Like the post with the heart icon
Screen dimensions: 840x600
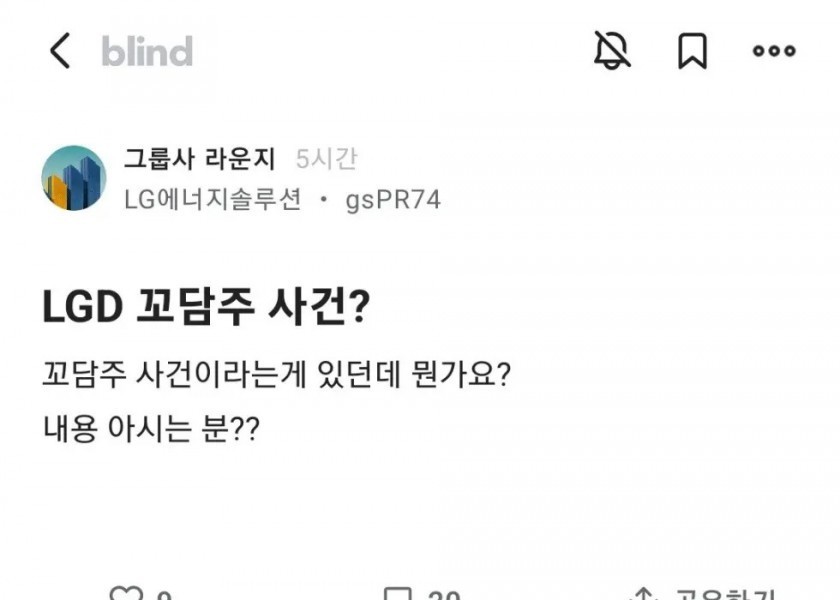[x=125, y=595]
